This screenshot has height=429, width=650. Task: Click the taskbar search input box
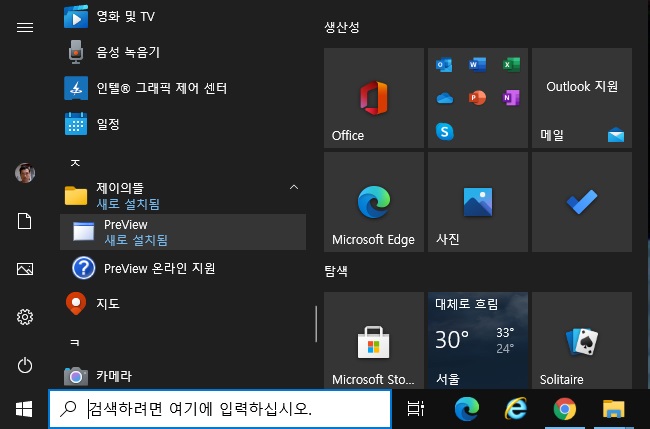[x=220, y=409]
